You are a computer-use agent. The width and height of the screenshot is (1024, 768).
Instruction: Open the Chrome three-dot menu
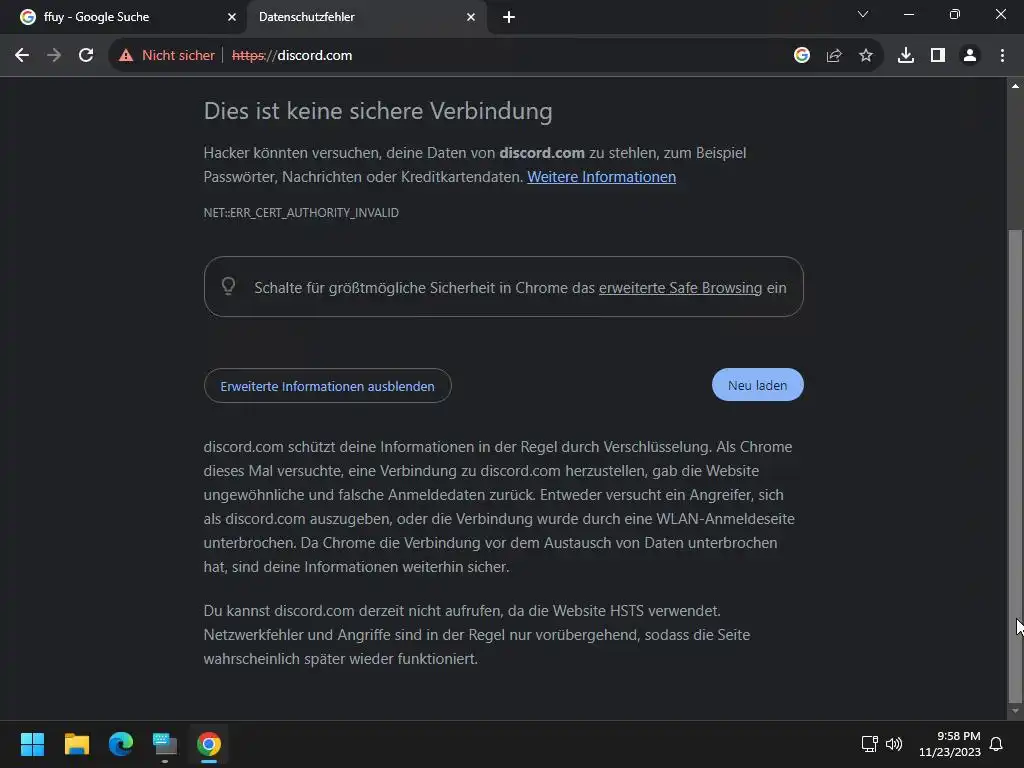(x=1002, y=56)
